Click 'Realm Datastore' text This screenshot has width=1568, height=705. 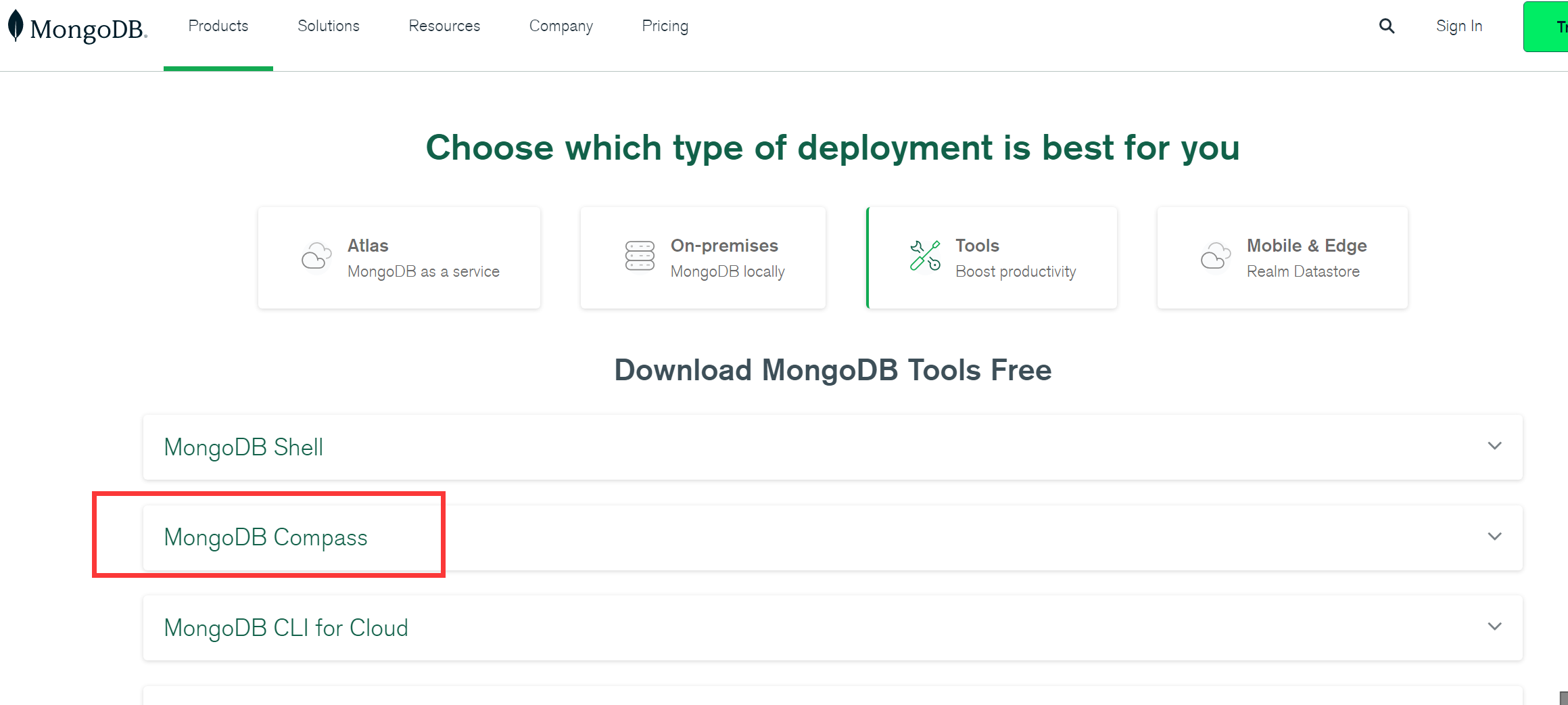[x=1303, y=271]
